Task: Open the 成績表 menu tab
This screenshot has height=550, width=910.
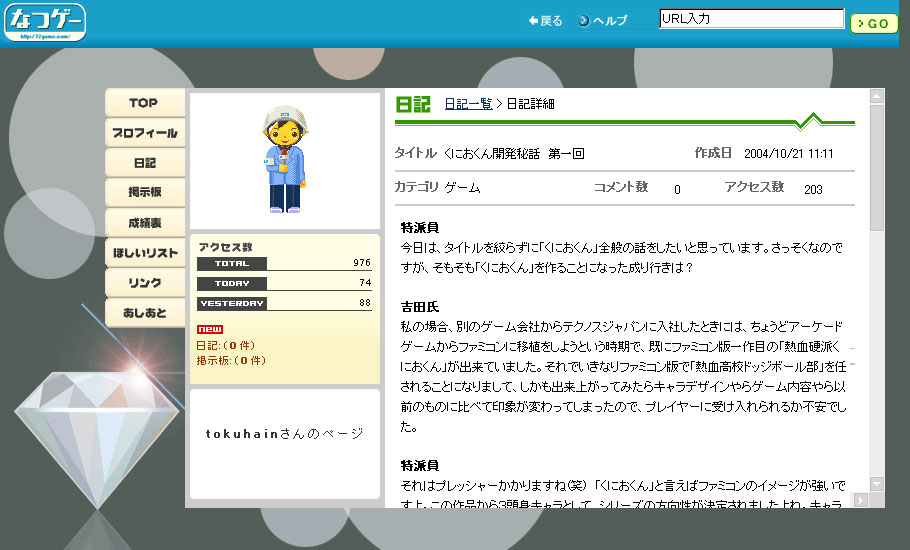Action: point(145,223)
